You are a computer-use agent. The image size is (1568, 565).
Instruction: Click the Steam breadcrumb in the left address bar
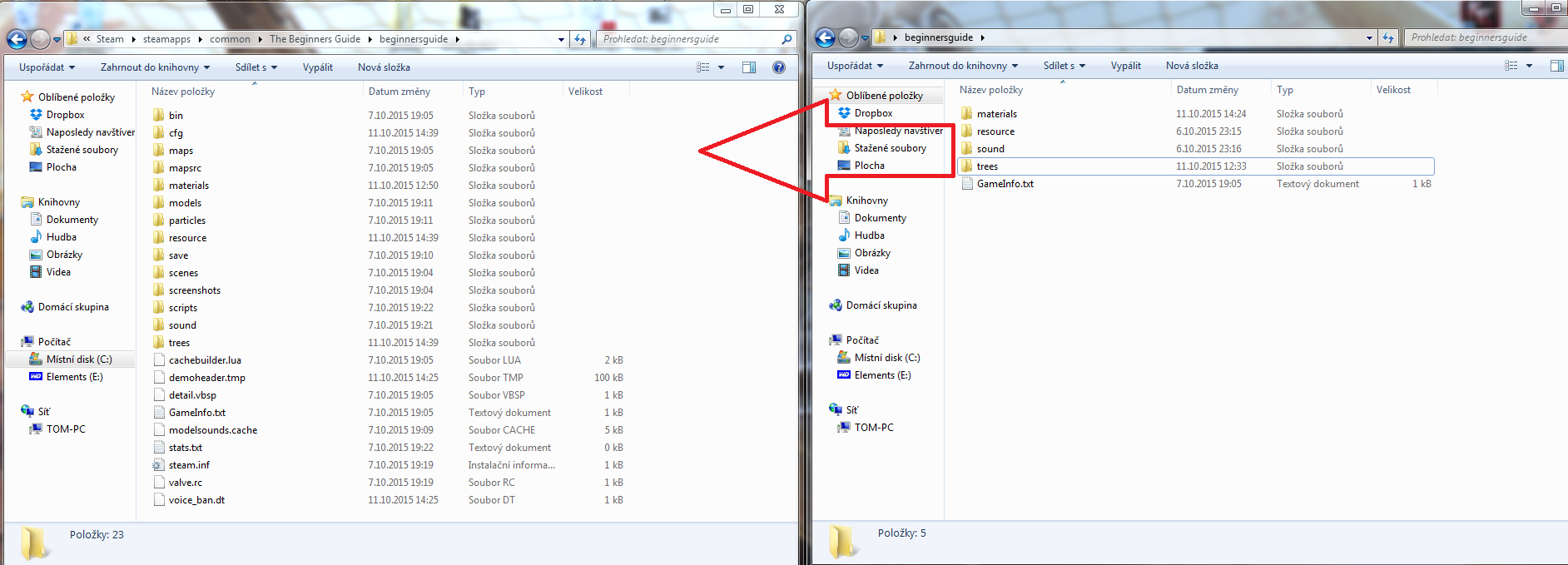(110, 39)
